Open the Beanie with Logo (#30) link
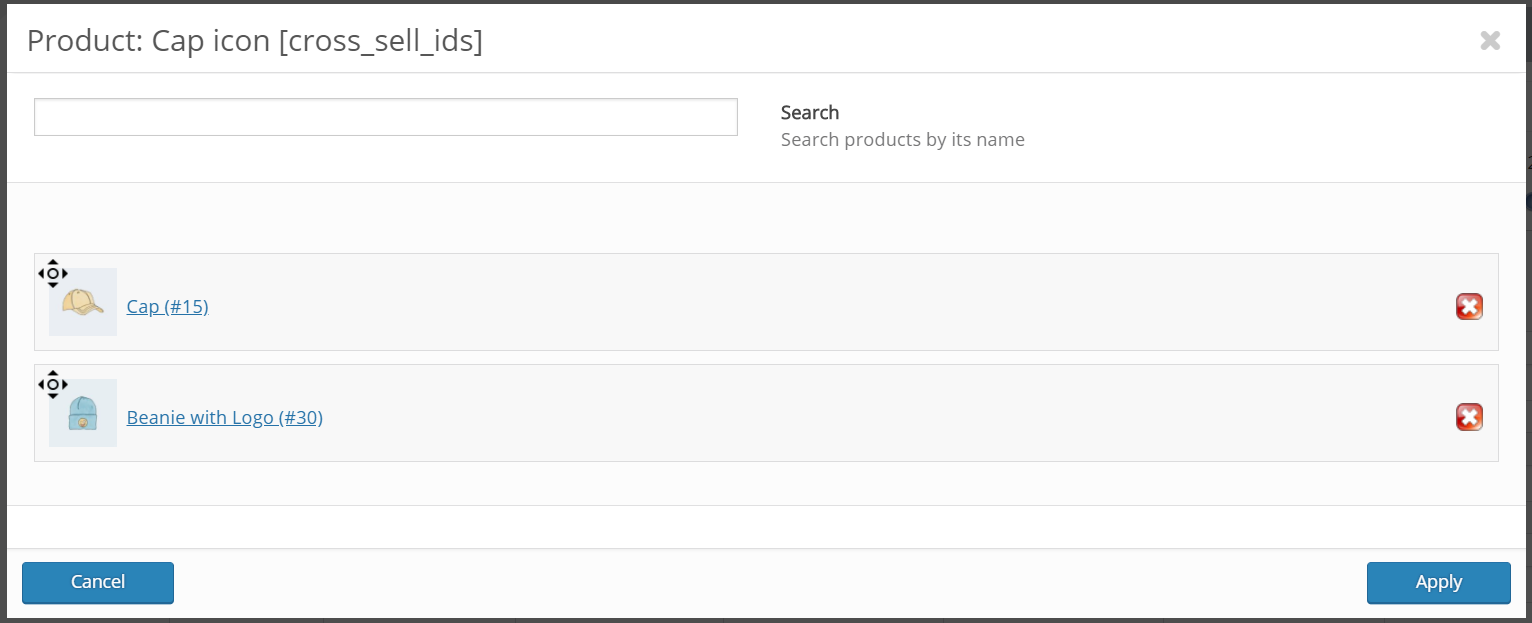The width and height of the screenshot is (1532, 623). pos(224,417)
